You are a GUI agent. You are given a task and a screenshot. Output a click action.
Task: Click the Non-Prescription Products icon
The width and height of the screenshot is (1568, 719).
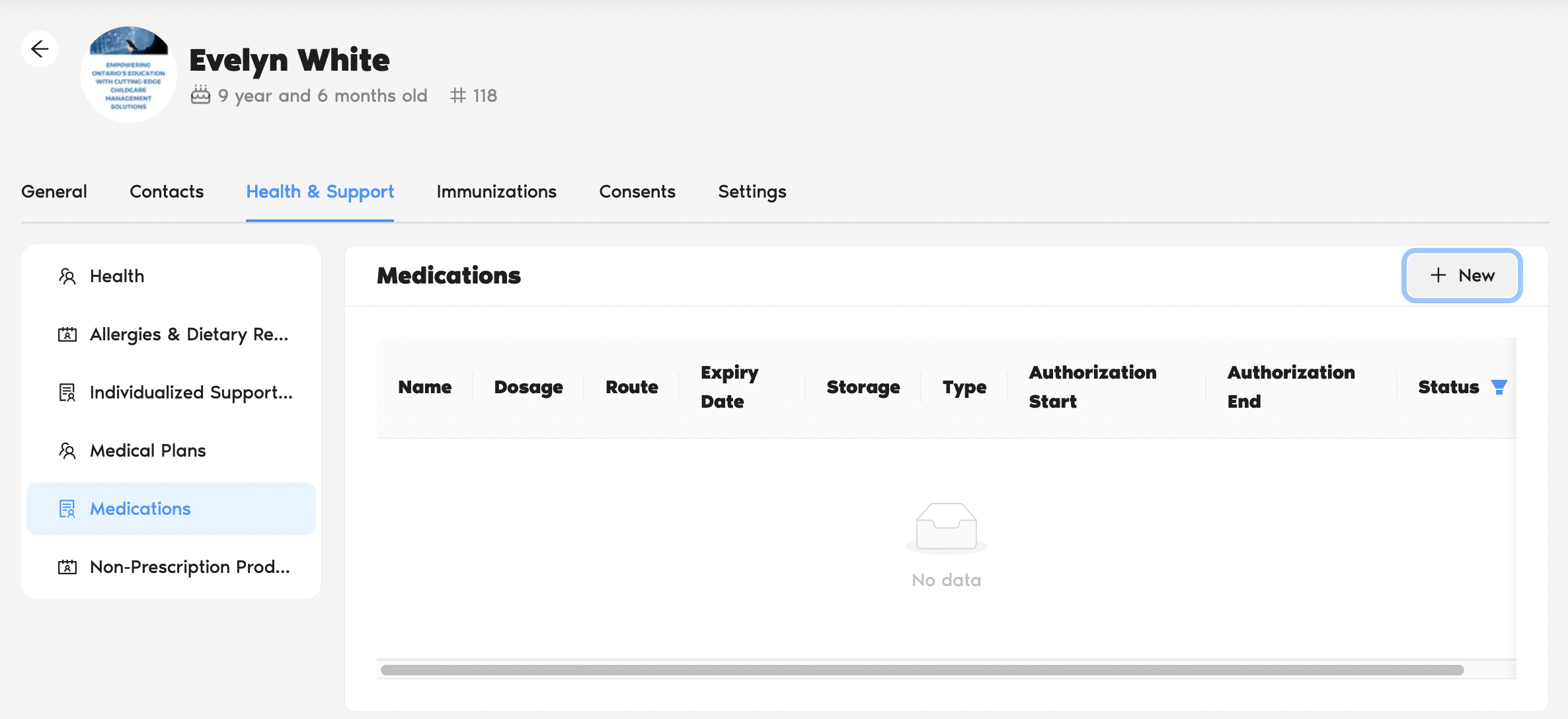[67, 567]
